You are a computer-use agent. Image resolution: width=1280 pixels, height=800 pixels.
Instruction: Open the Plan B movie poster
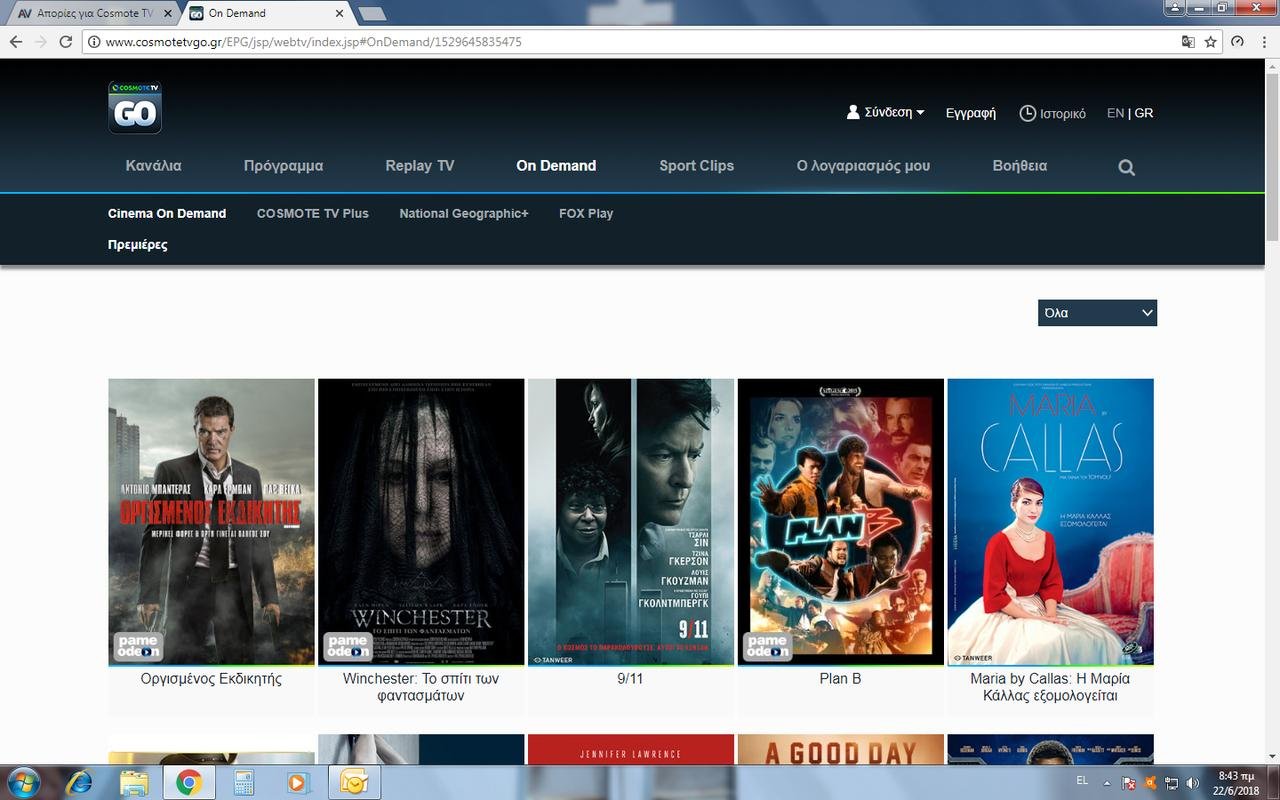pos(841,522)
